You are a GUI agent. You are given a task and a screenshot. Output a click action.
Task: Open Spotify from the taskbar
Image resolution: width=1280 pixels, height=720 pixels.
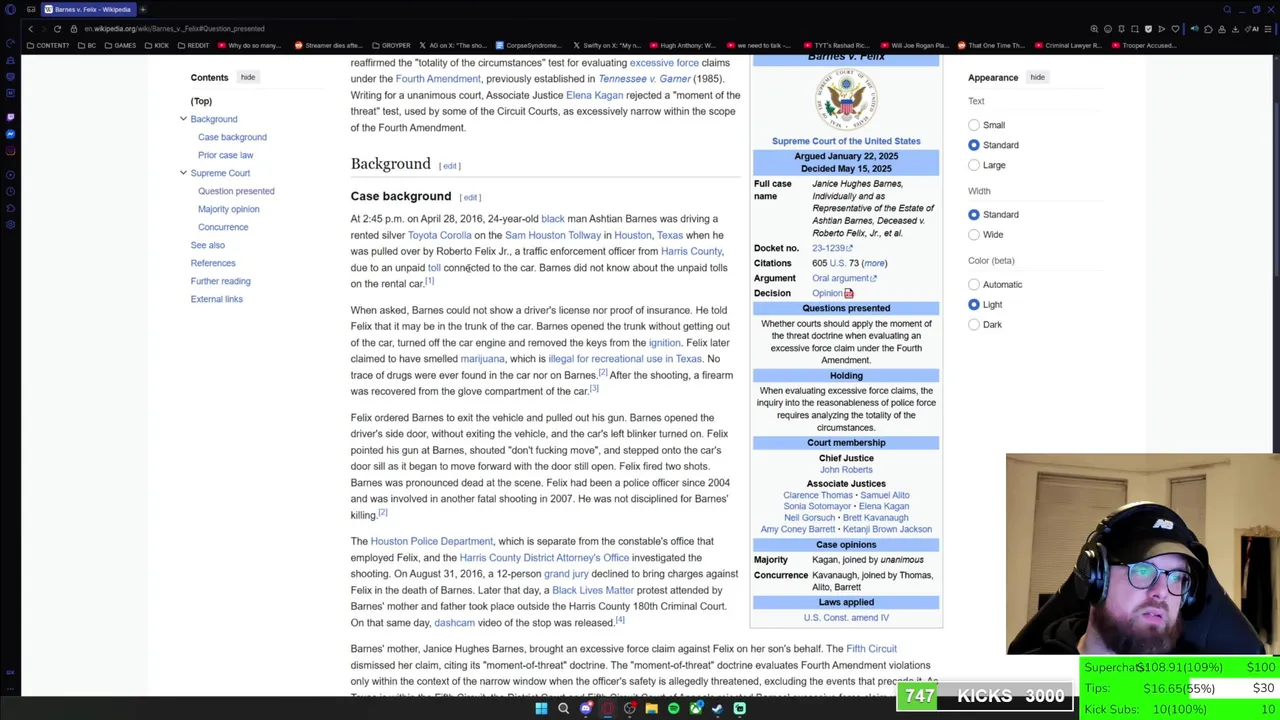673,708
